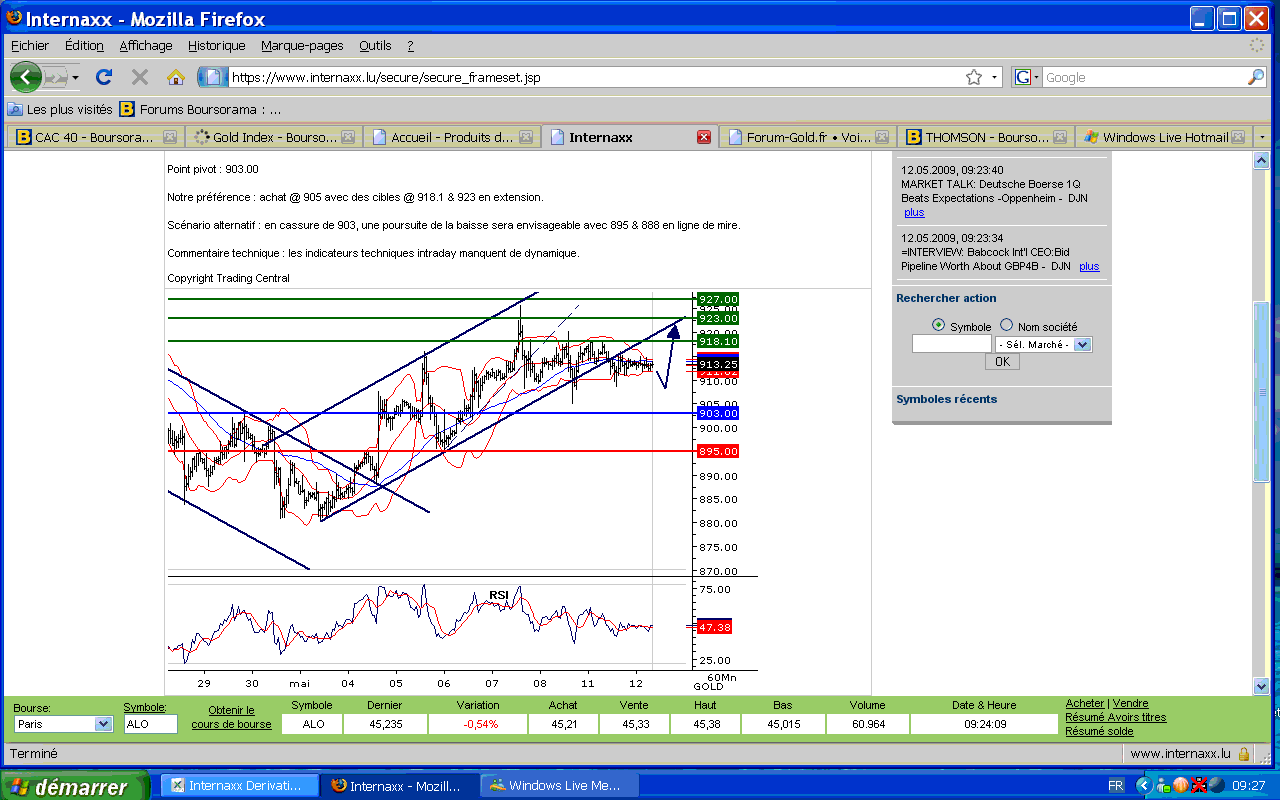Reload the page with the refresh icon
Screen dimensions: 1280x800
pos(103,77)
